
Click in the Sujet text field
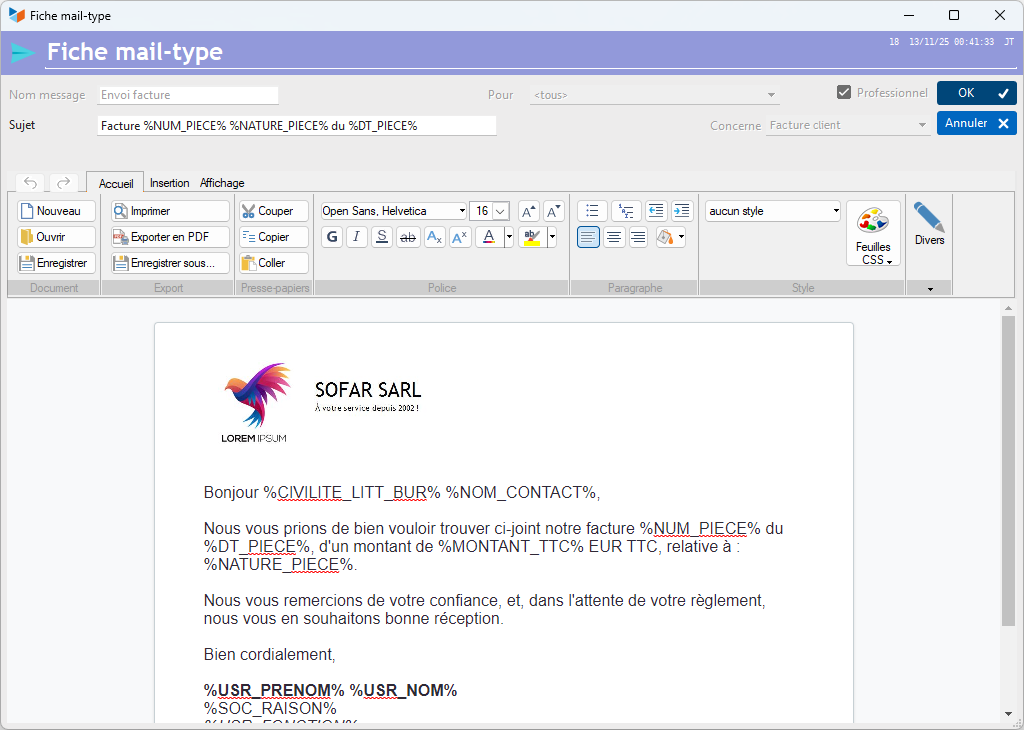(296, 126)
